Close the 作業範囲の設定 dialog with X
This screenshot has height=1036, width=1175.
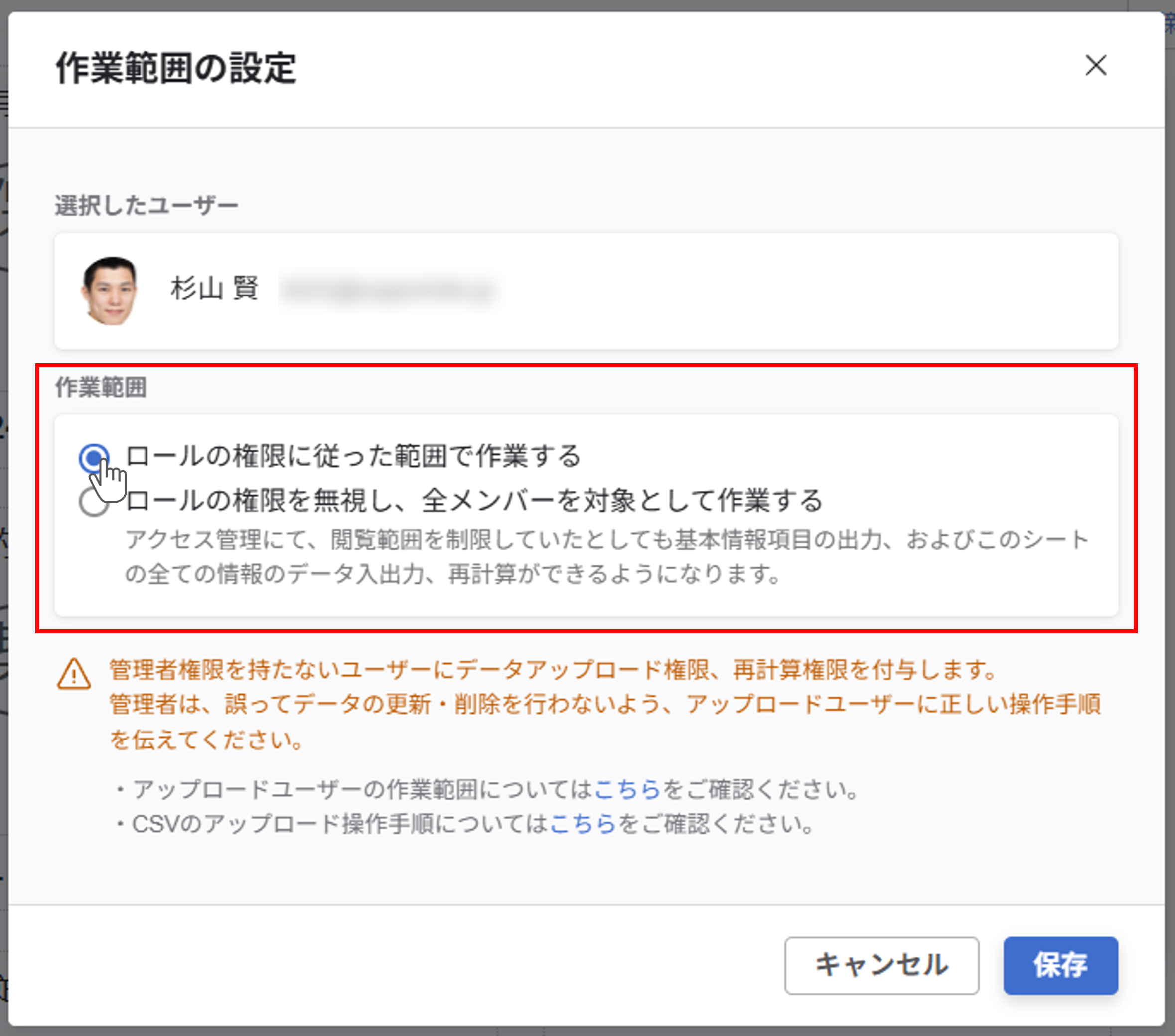1096,66
